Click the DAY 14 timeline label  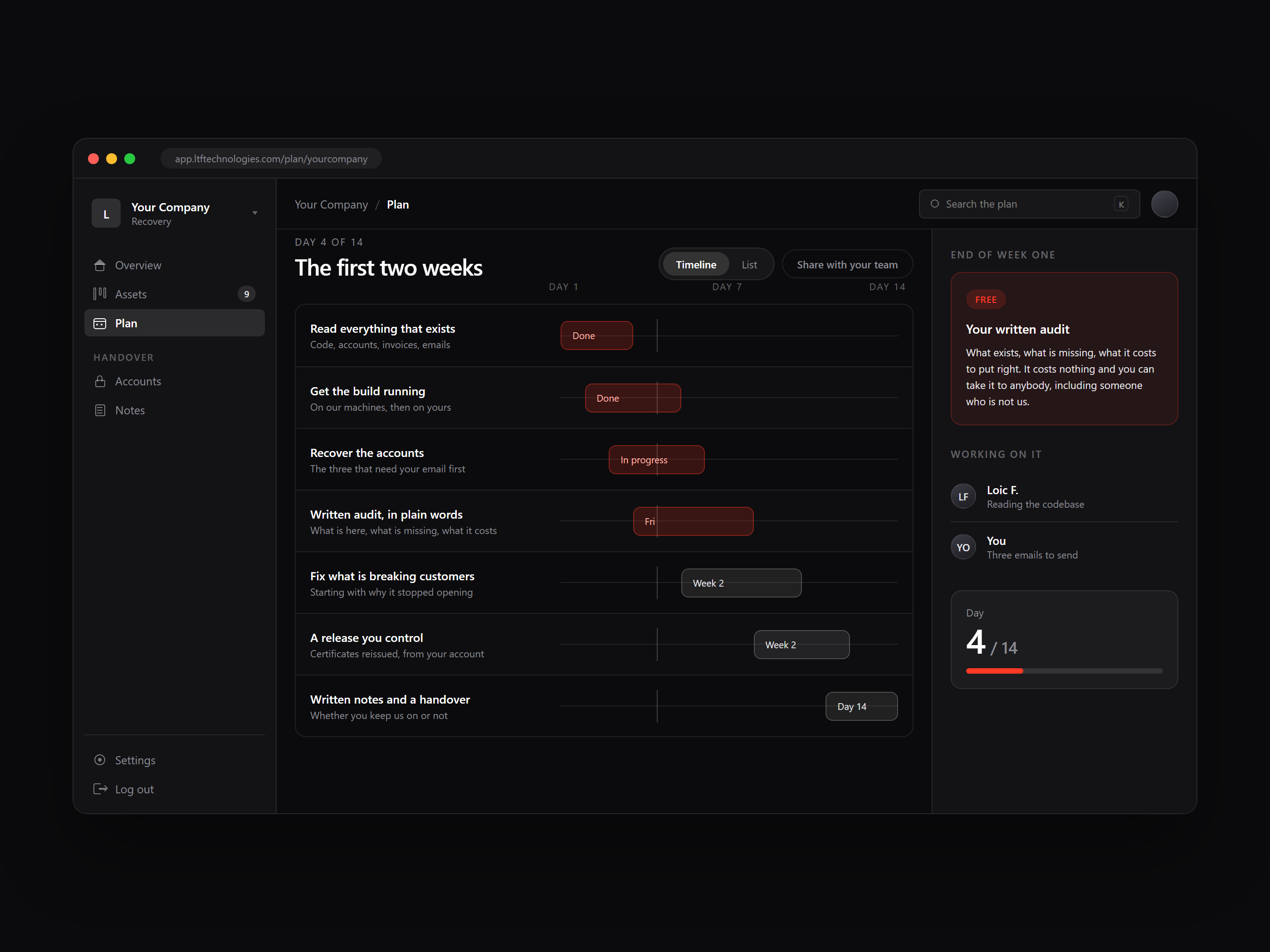pos(887,287)
